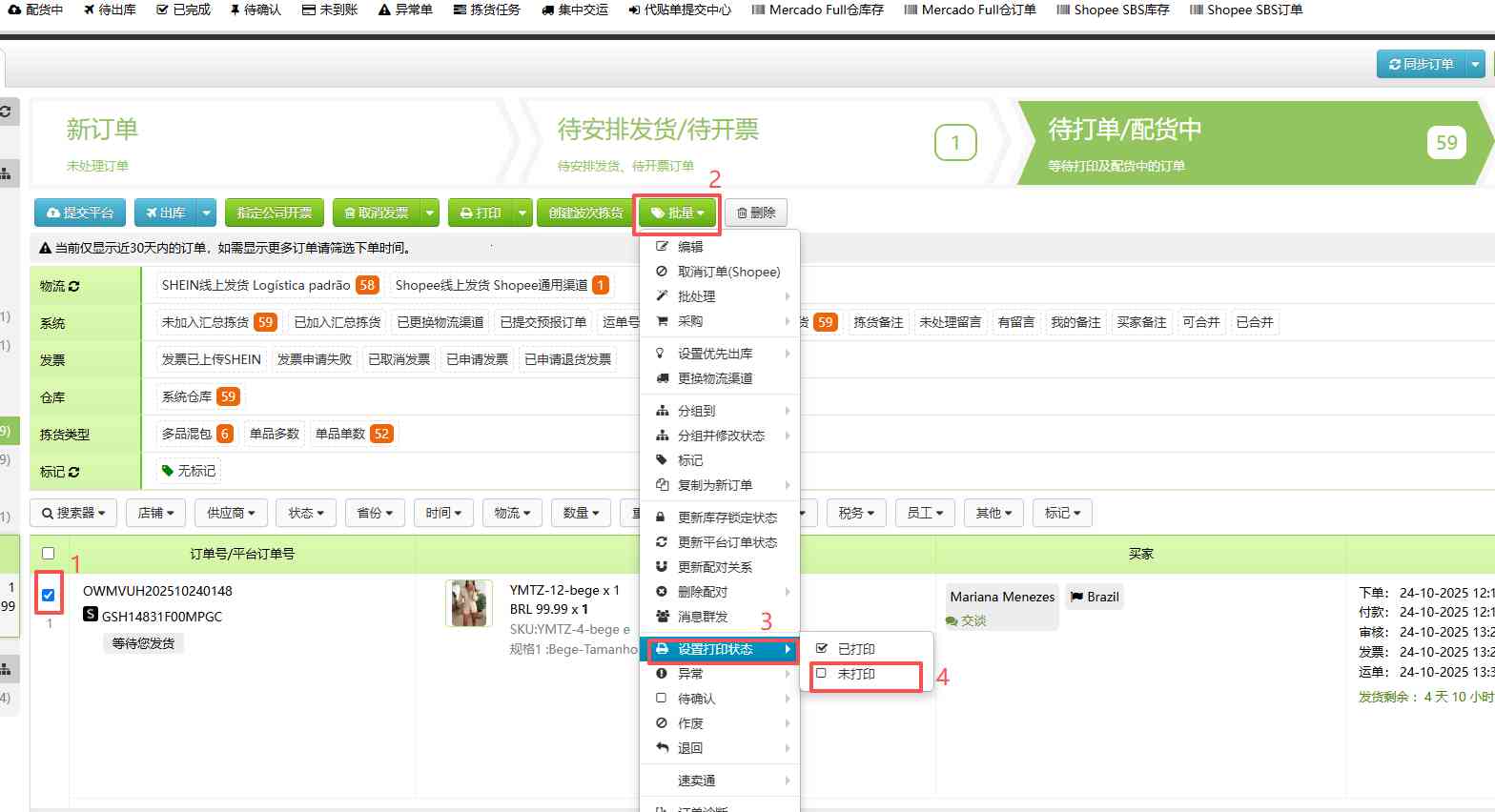Open Shopee SBS库存 top tab
1495x812 pixels.
pos(1113,10)
